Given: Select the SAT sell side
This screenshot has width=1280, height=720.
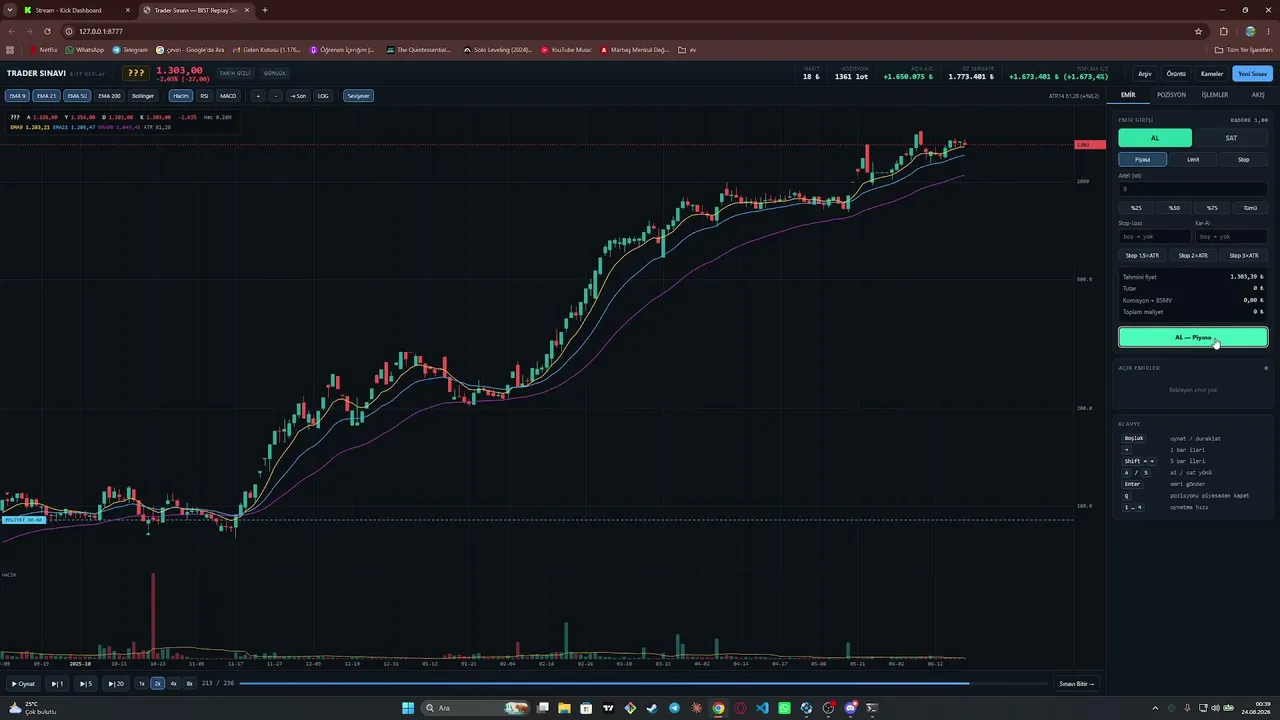Looking at the screenshot, I should (1231, 138).
